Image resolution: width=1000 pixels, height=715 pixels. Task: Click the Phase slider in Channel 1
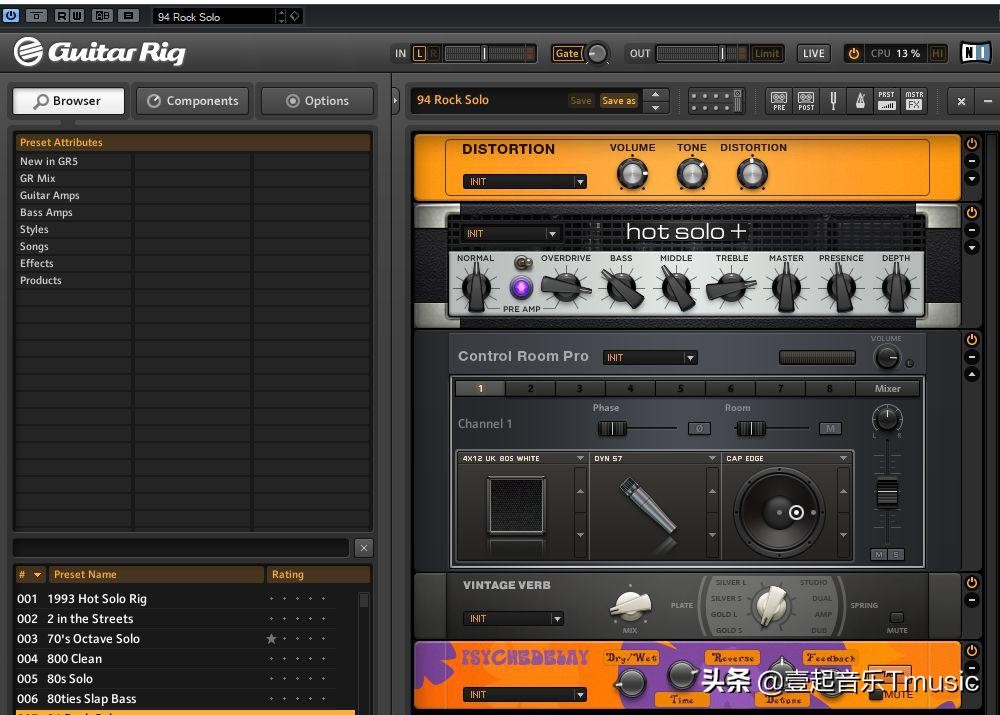(612, 429)
